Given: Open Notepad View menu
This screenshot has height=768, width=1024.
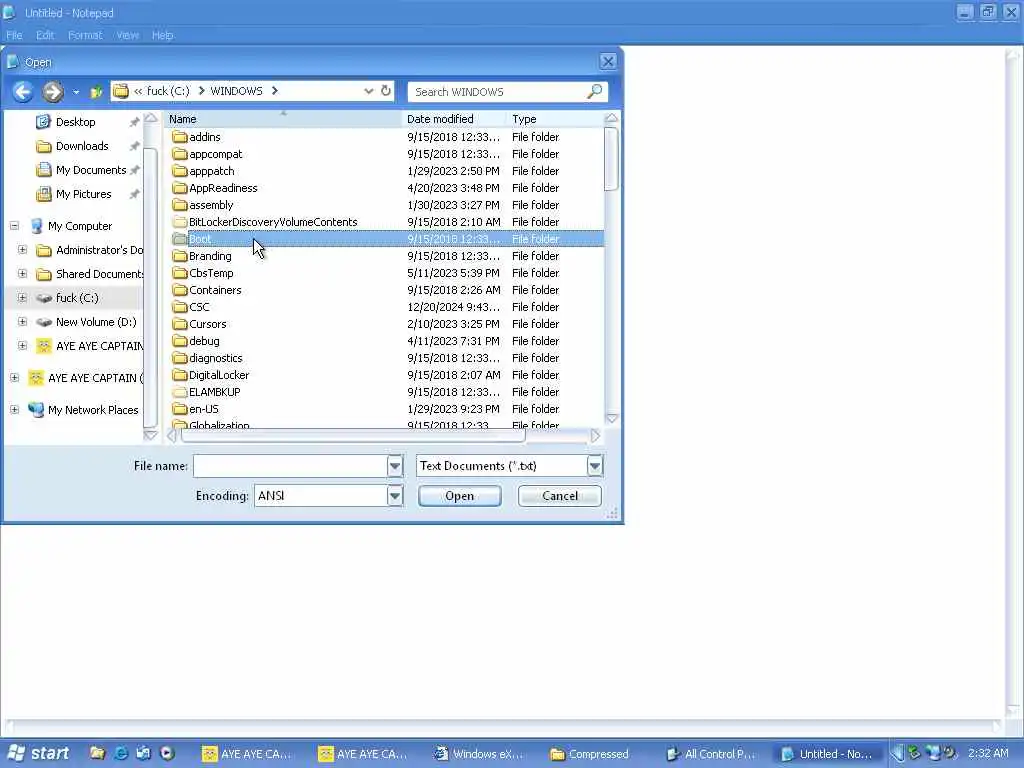Looking at the screenshot, I should tap(127, 35).
